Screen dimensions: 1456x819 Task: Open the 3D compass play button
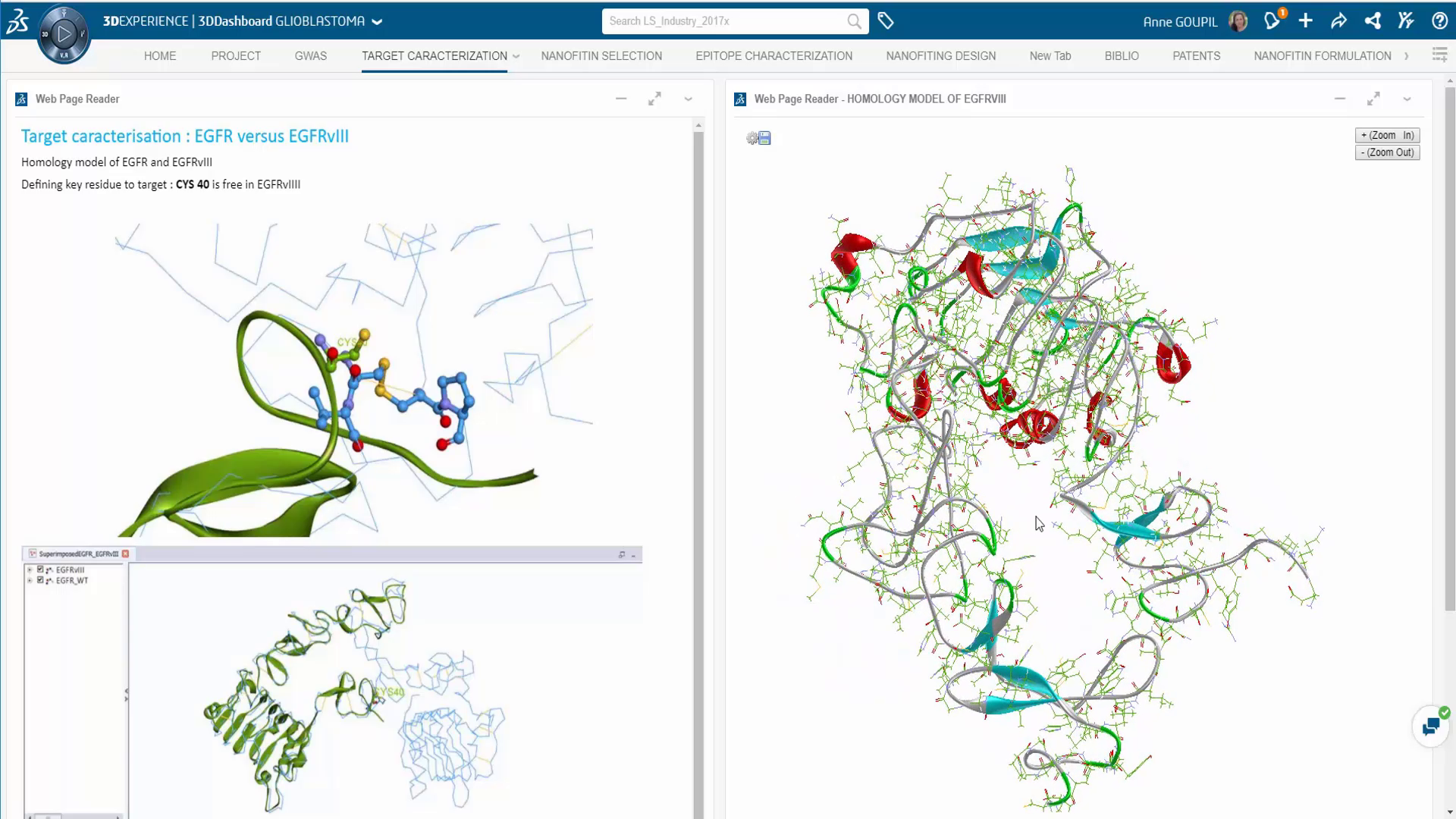(64, 33)
